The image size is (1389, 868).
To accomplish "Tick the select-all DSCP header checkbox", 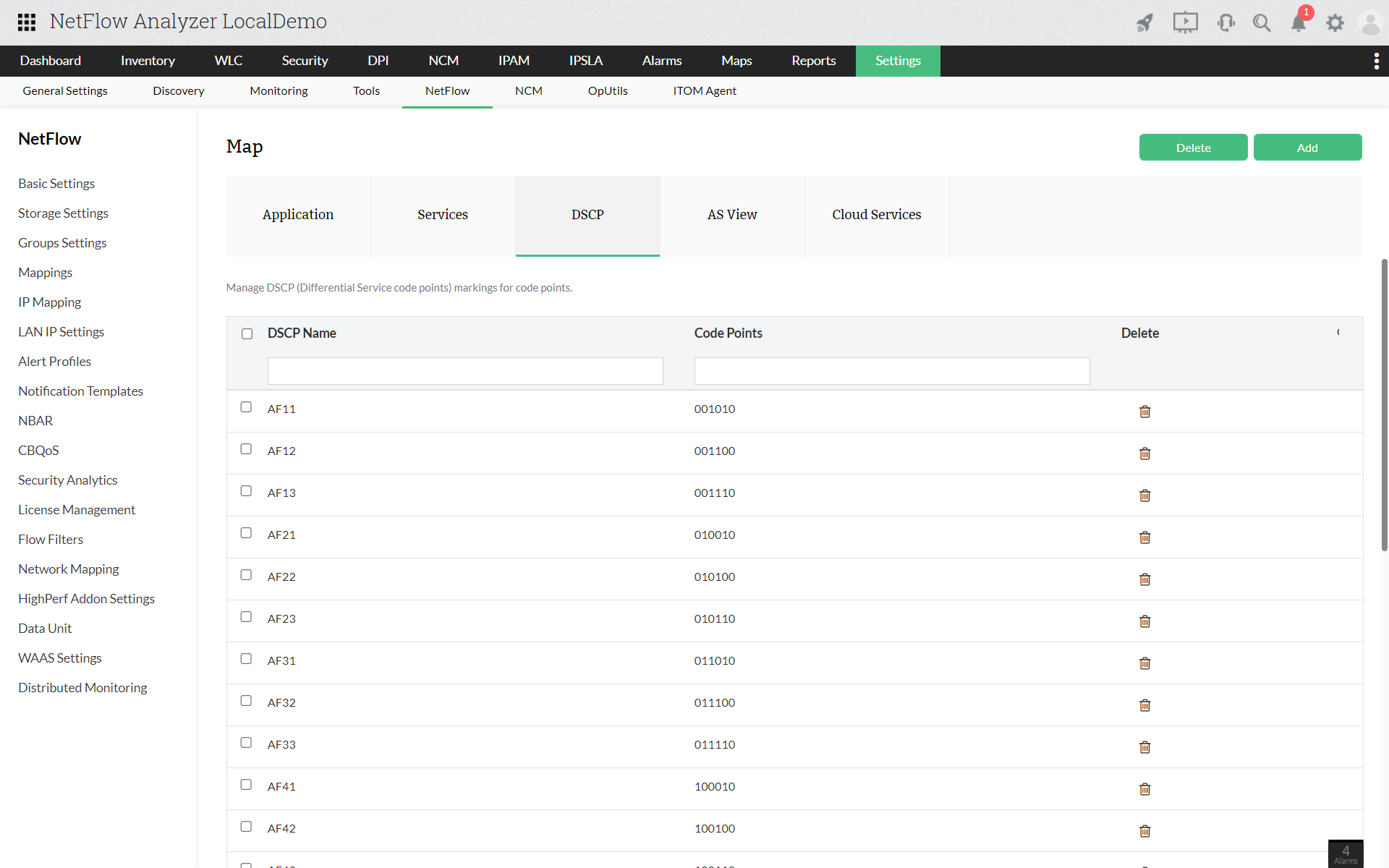I will pyautogui.click(x=247, y=333).
